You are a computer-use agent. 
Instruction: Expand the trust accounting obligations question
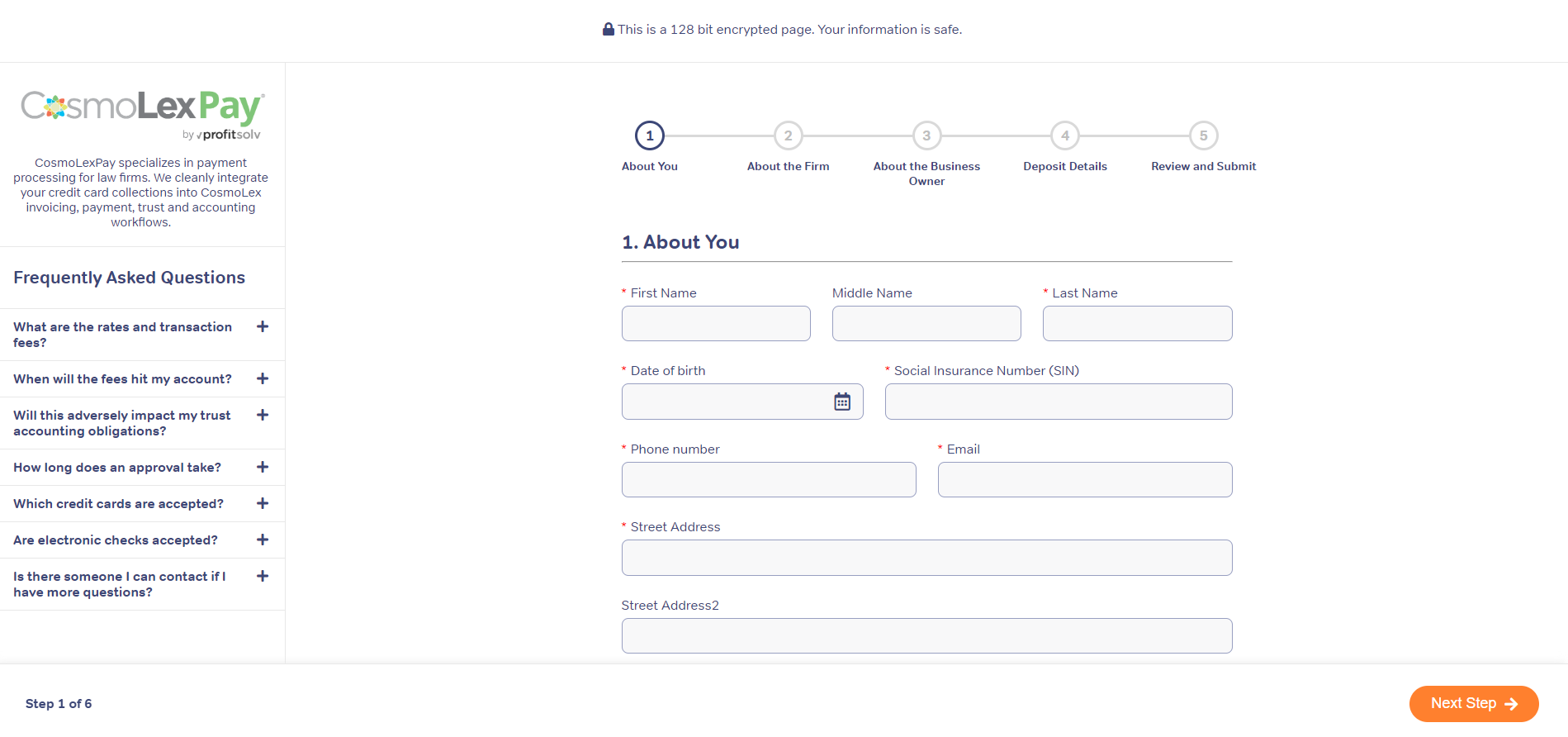pos(263,415)
